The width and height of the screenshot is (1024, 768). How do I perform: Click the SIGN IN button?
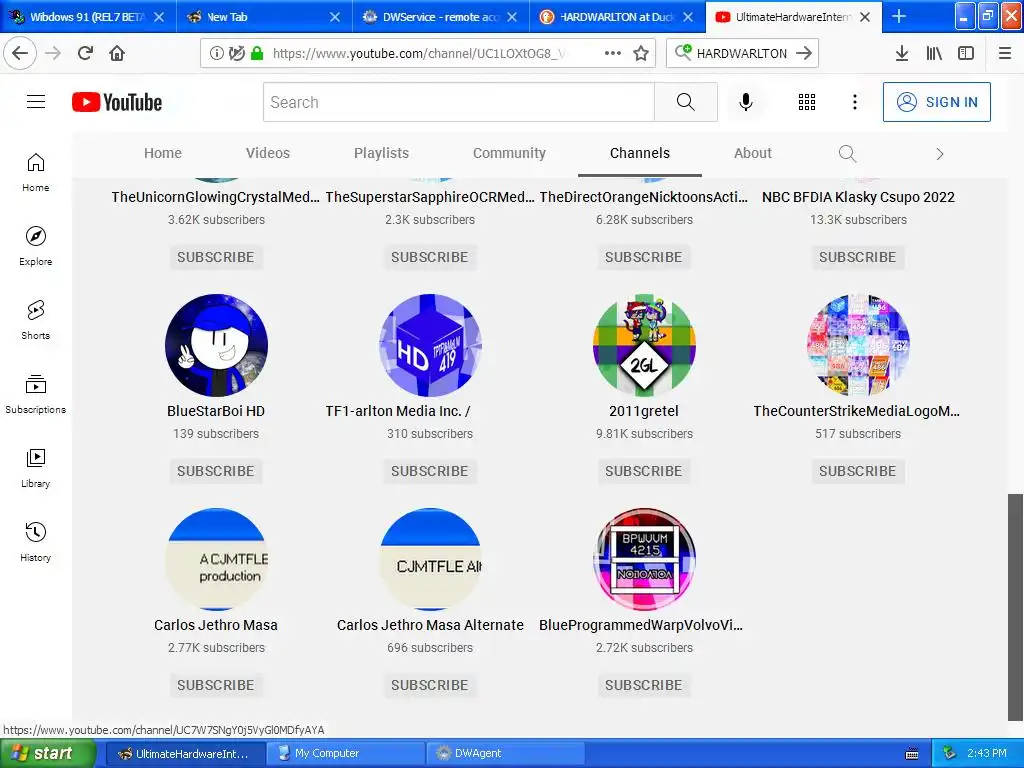pyautogui.click(x=936, y=102)
